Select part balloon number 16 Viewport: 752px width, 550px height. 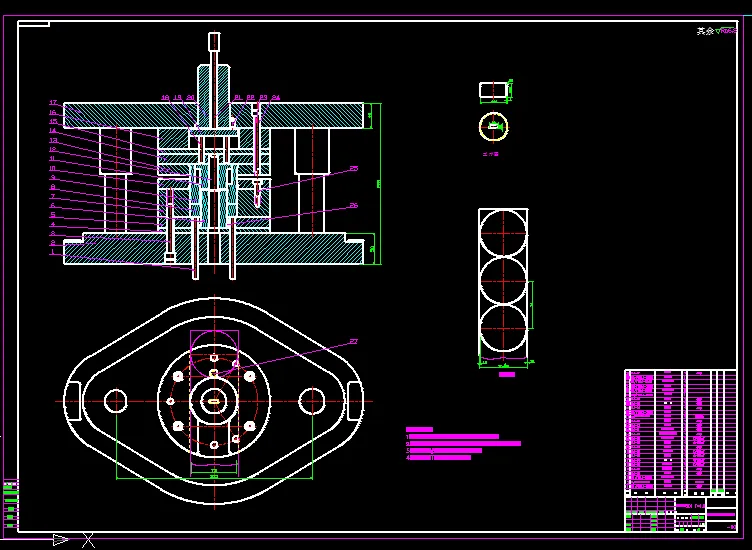coord(53,112)
